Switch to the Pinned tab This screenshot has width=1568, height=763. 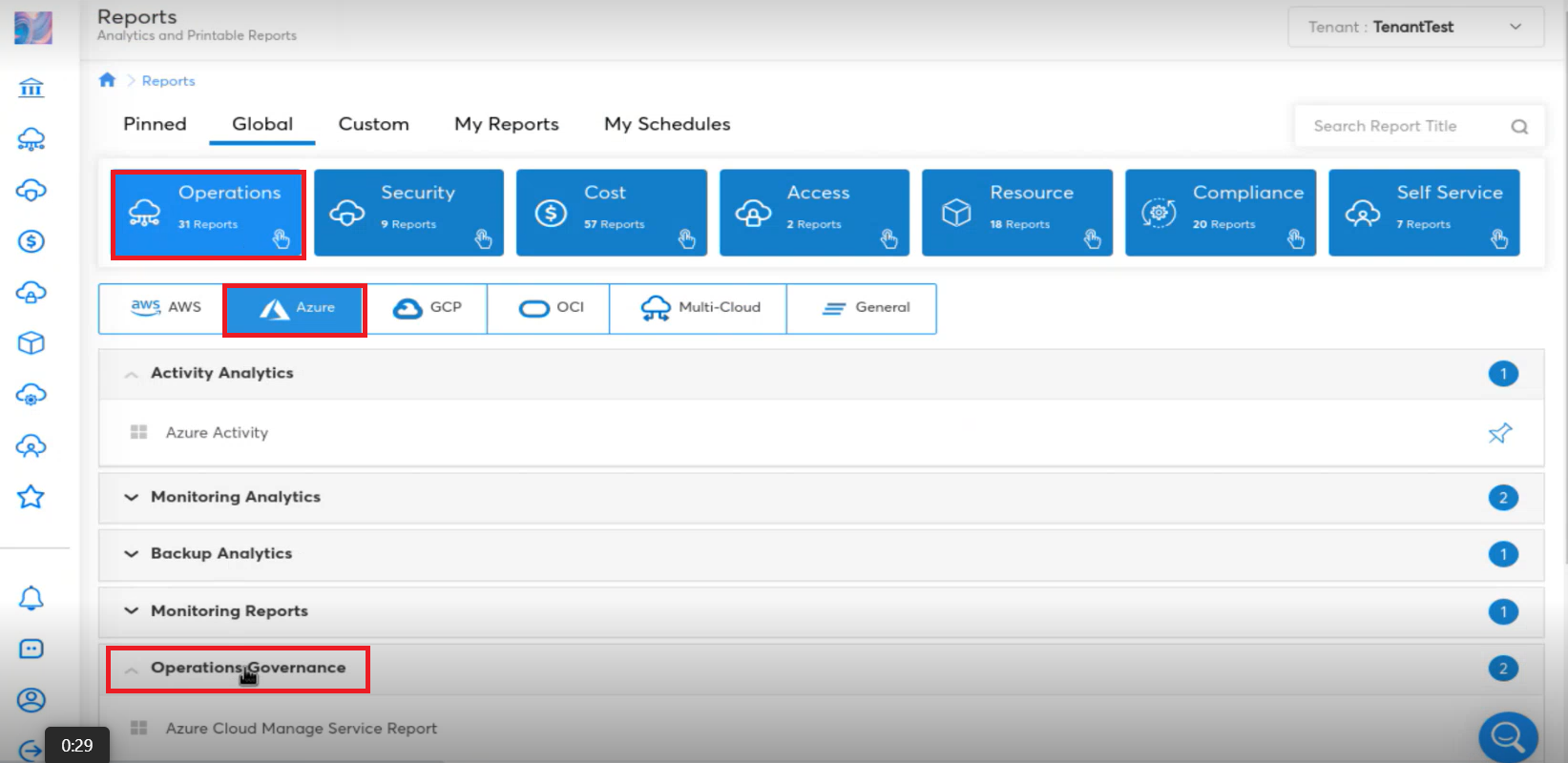pyautogui.click(x=155, y=124)
